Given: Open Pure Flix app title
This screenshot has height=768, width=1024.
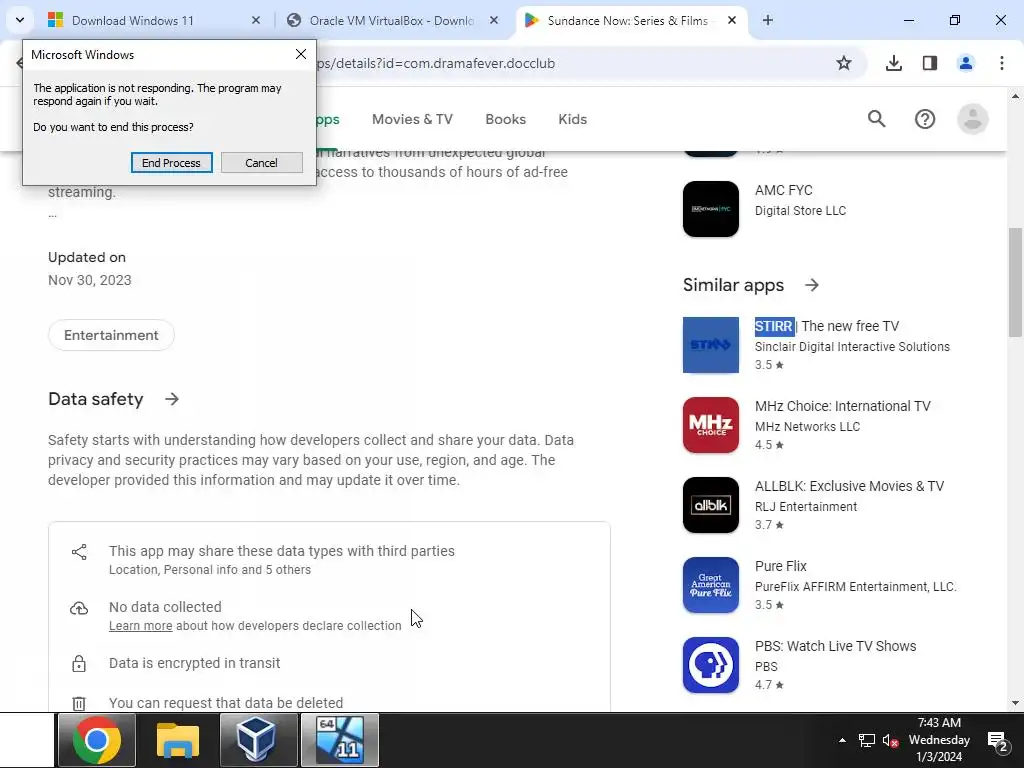Looking at the screenshot, I should (780, 566).
